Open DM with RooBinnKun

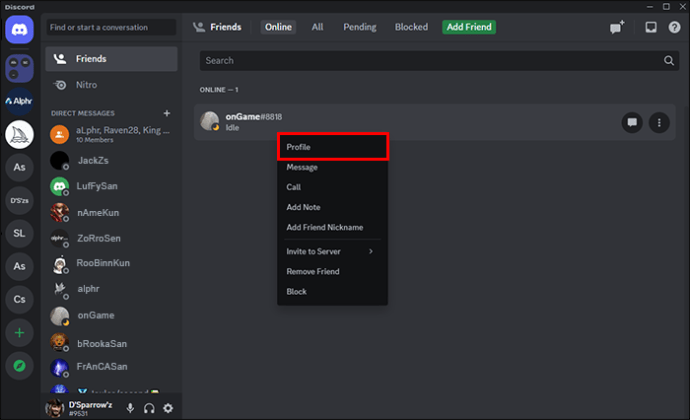[111, 263]
